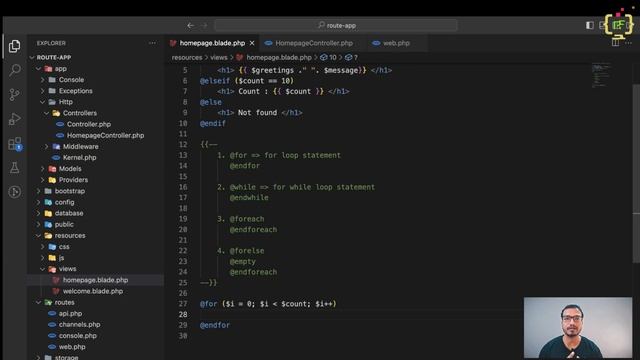Switch to HomepageController.php tab
Image resolution: width=640 pixels, height=360 pixels.
(309, 43)
